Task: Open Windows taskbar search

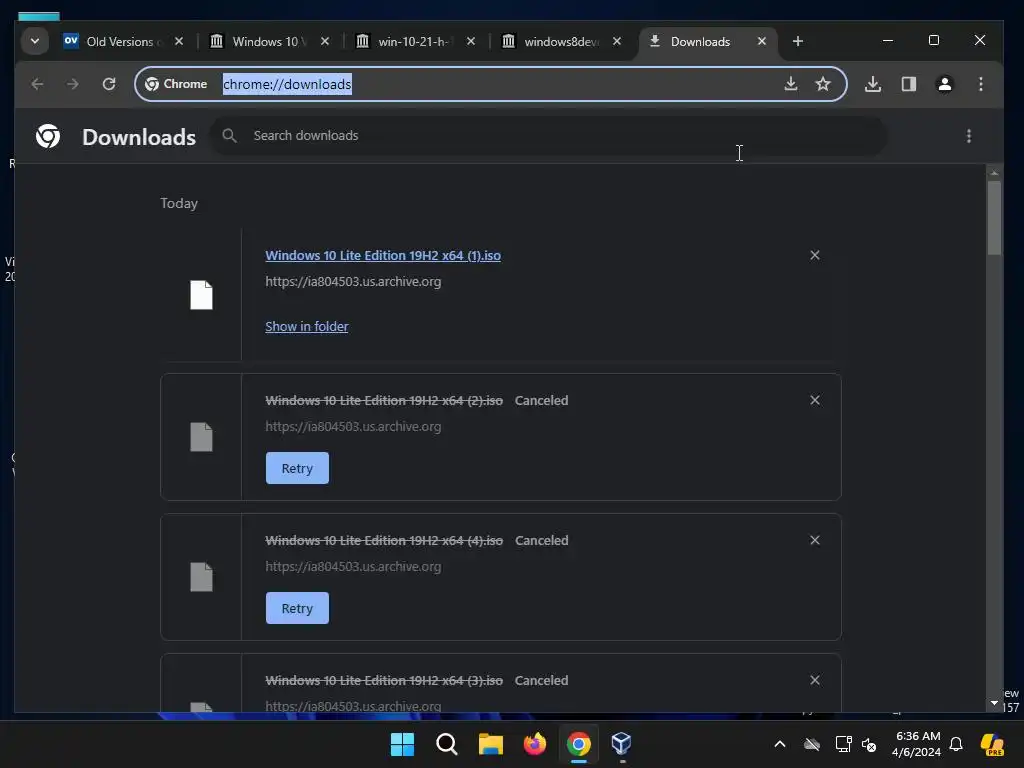Action: (x=447, y=744)
